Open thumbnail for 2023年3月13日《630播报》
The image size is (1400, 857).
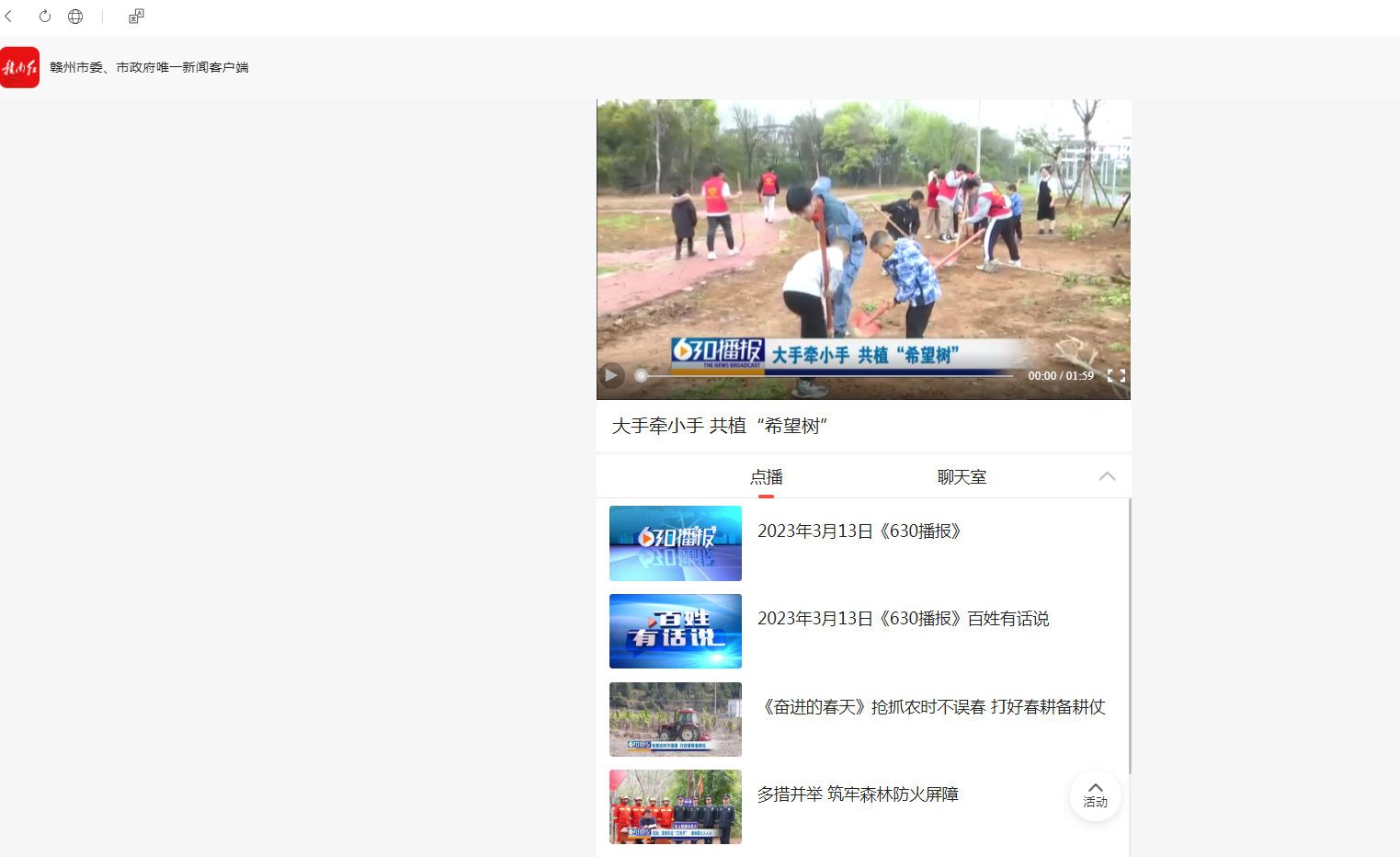676,543
